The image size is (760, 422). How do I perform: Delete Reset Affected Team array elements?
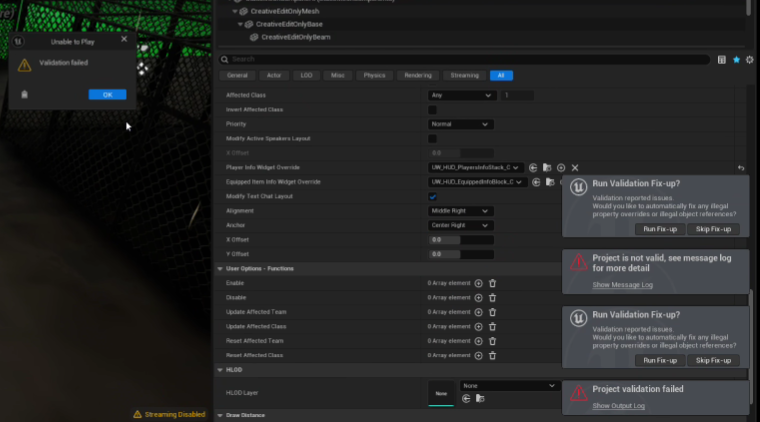(492, 341)
